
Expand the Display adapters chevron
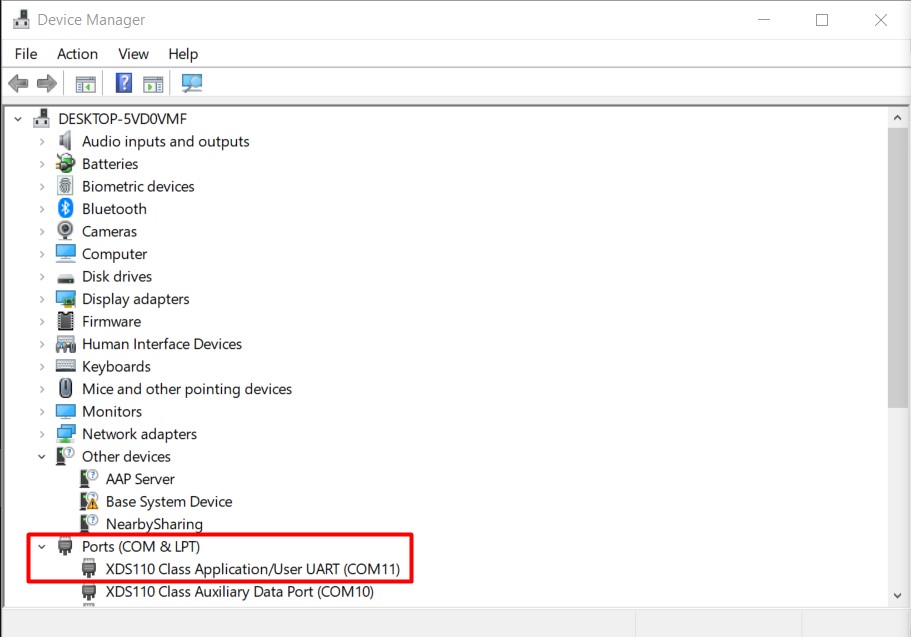[42, 299]
